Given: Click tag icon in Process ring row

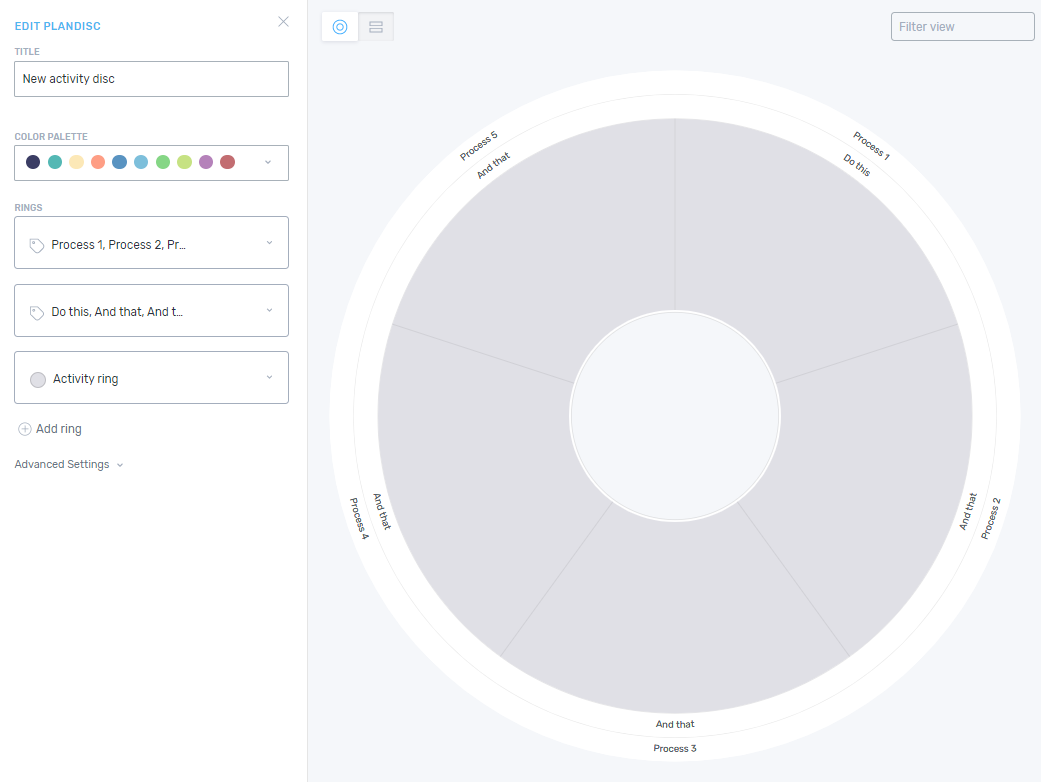Looking at the screenshot, I should point(37,245).
